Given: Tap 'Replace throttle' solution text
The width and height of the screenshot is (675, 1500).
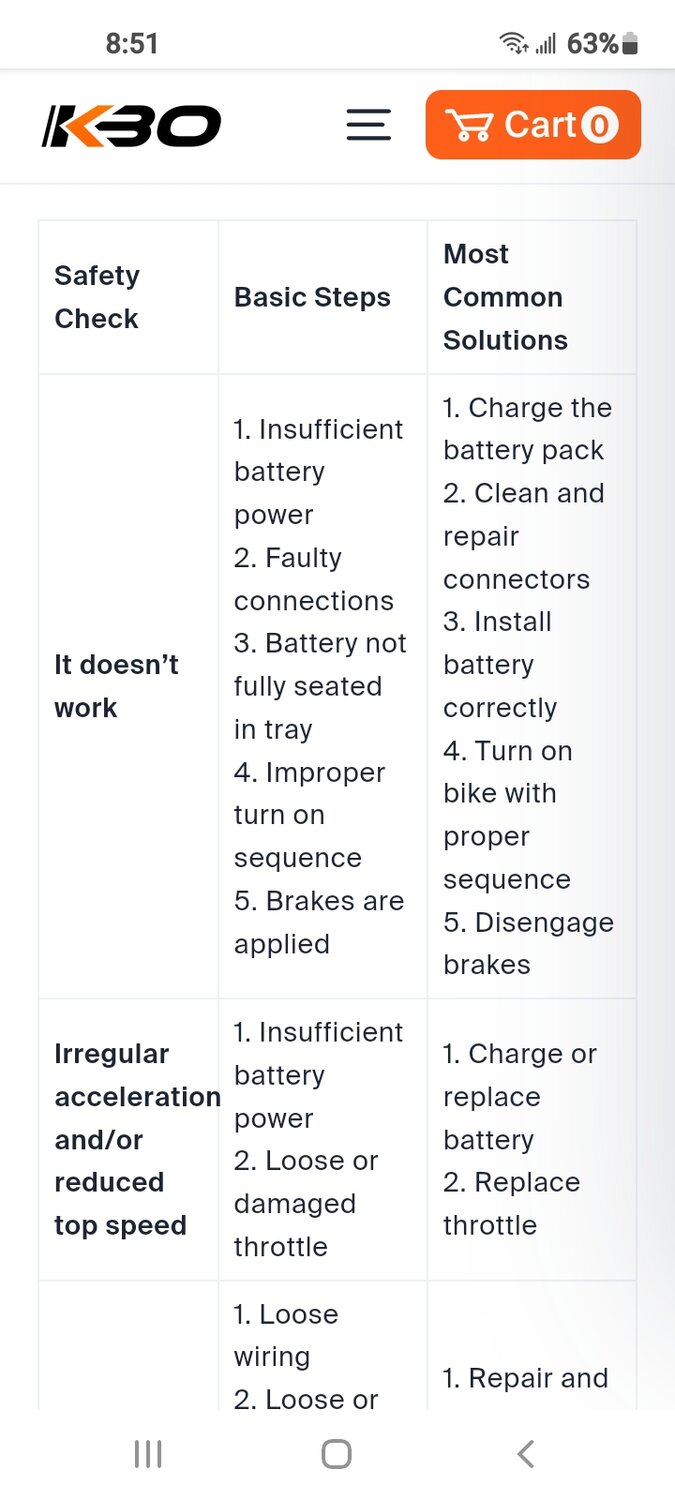Looking at the screenshot, I should tap(511, 1203).
